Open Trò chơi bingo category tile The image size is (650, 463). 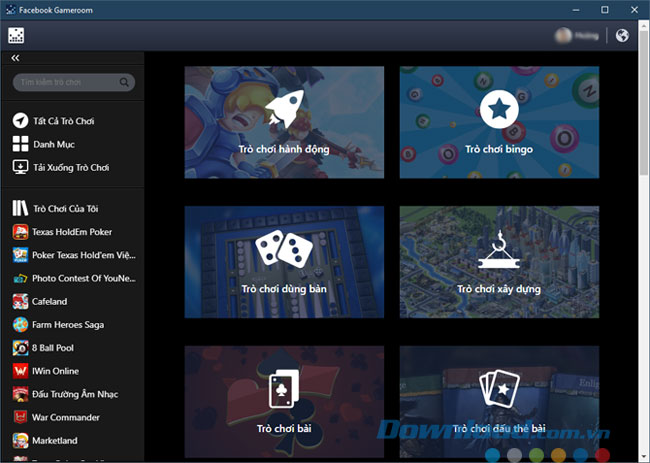click(499, 122)
